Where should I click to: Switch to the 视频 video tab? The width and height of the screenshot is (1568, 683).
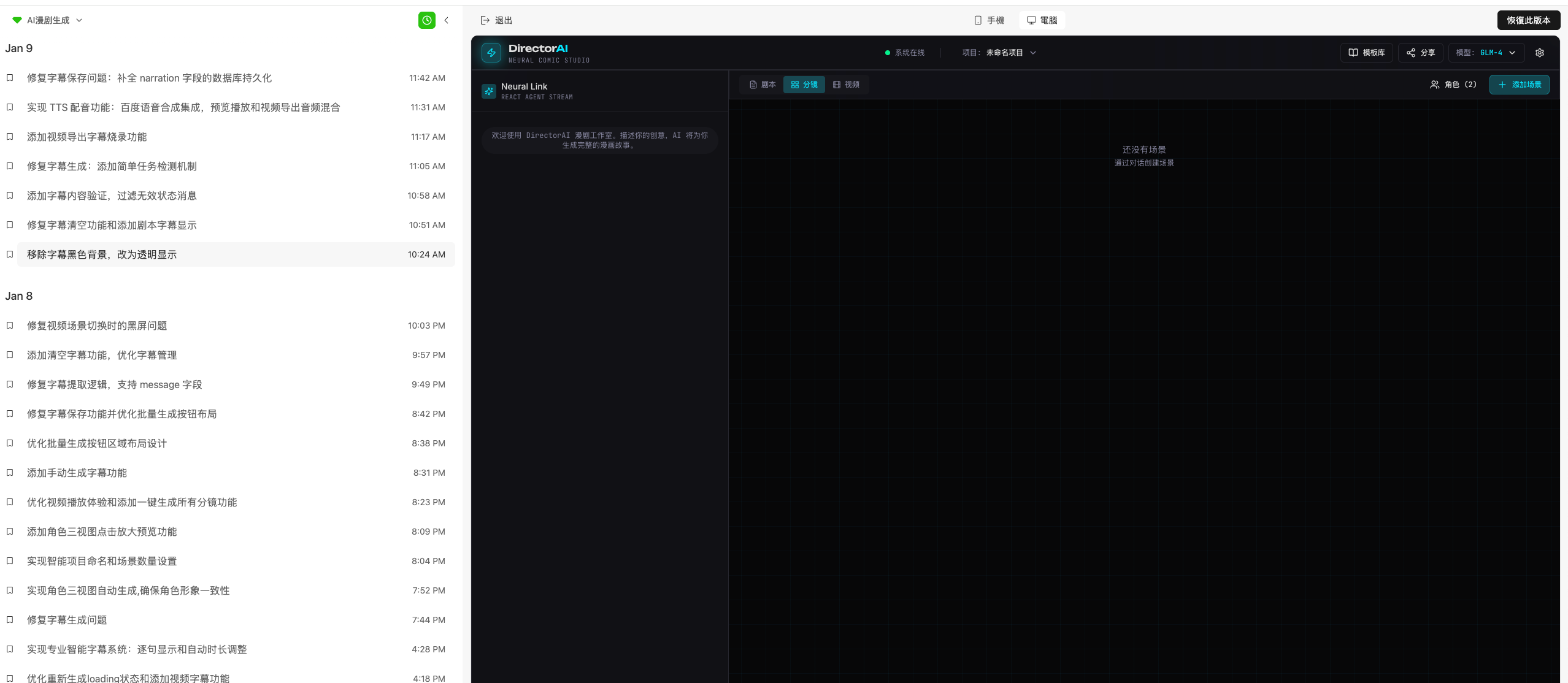[x=846, y=85]
